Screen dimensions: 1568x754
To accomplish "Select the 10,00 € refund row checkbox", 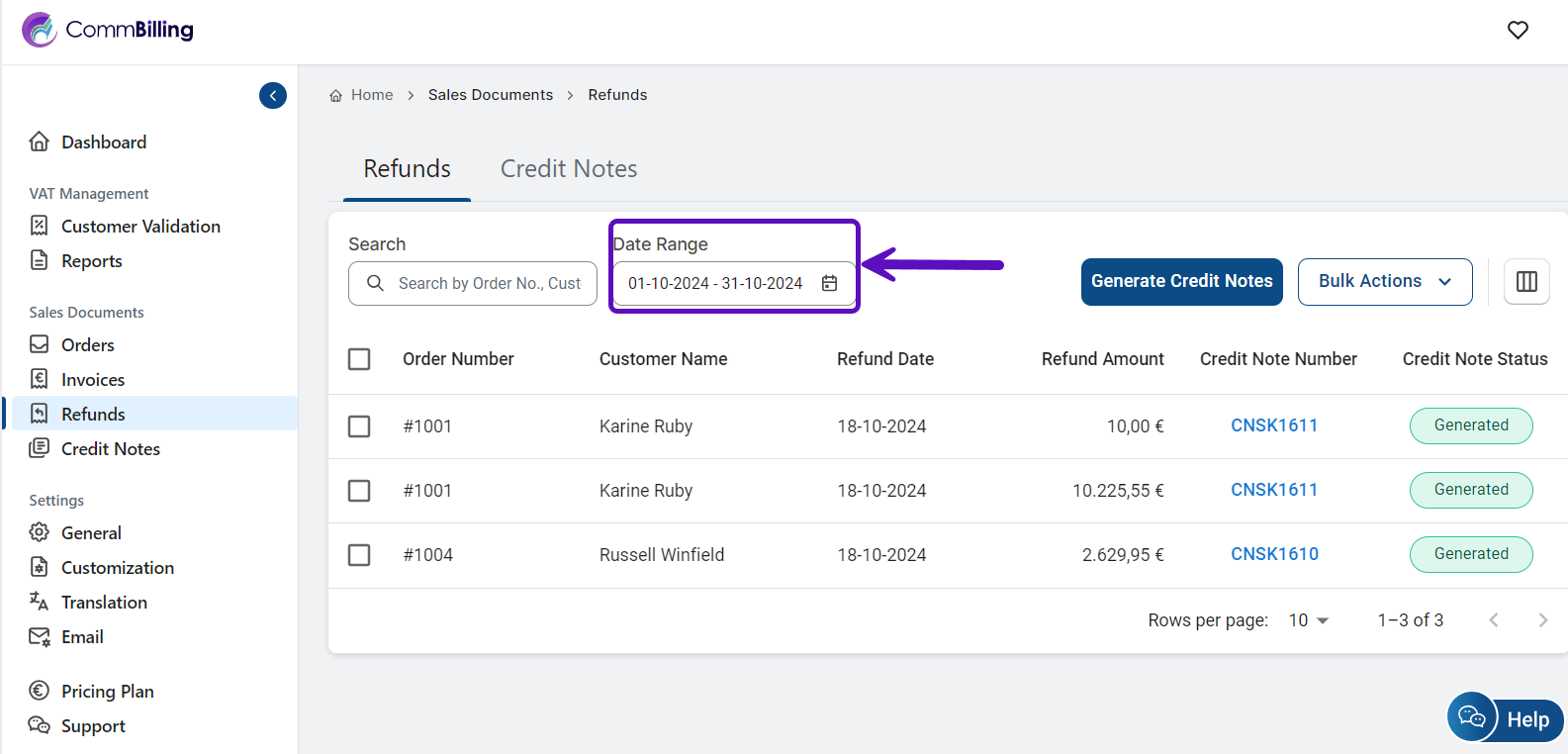I will (x=359, y=426).
